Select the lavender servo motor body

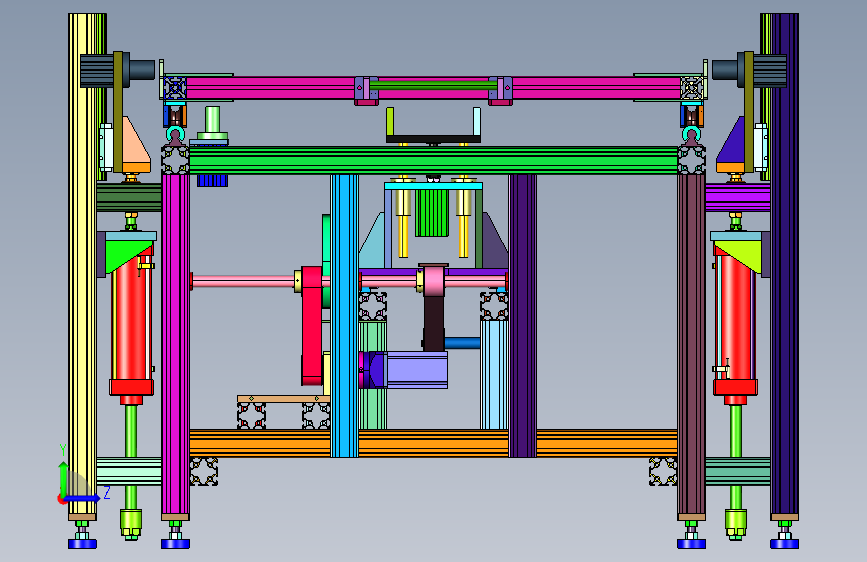point(416,370)
